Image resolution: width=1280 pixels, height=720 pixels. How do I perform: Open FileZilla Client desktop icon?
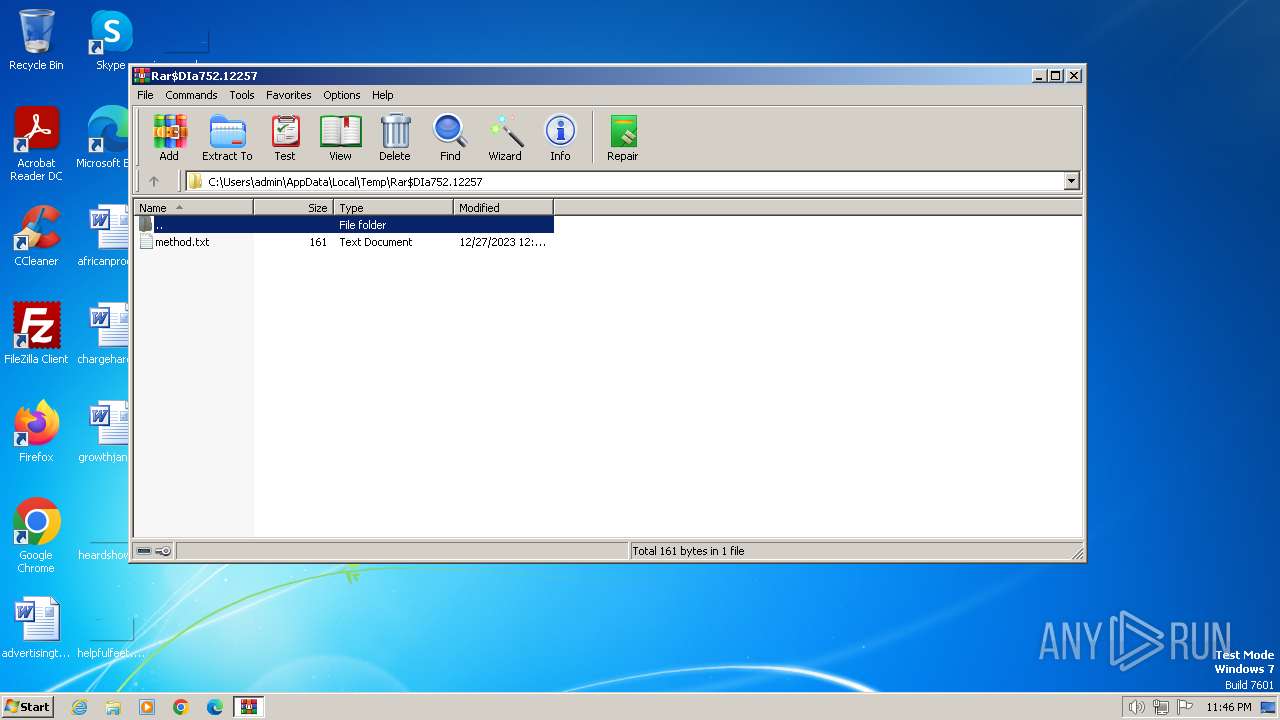[36, 334]
